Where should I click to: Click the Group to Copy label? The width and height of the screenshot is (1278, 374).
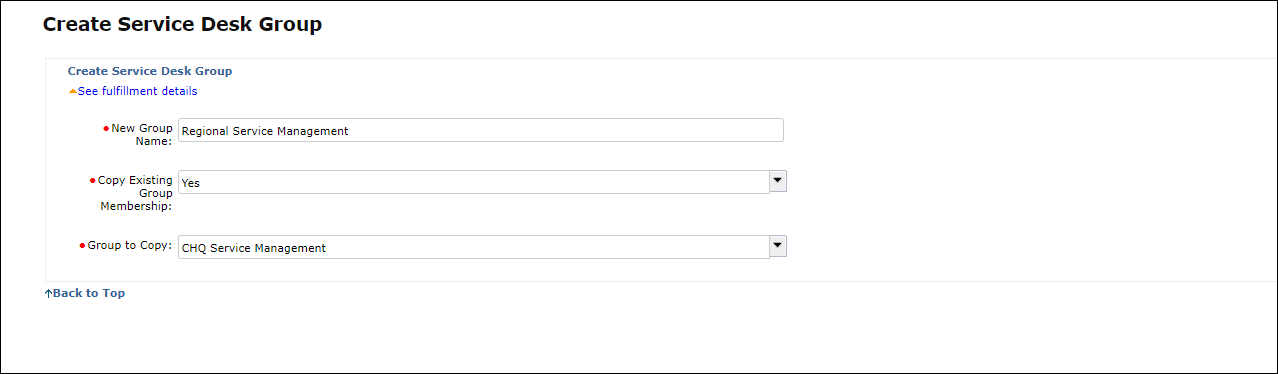(x=130, y=245)
